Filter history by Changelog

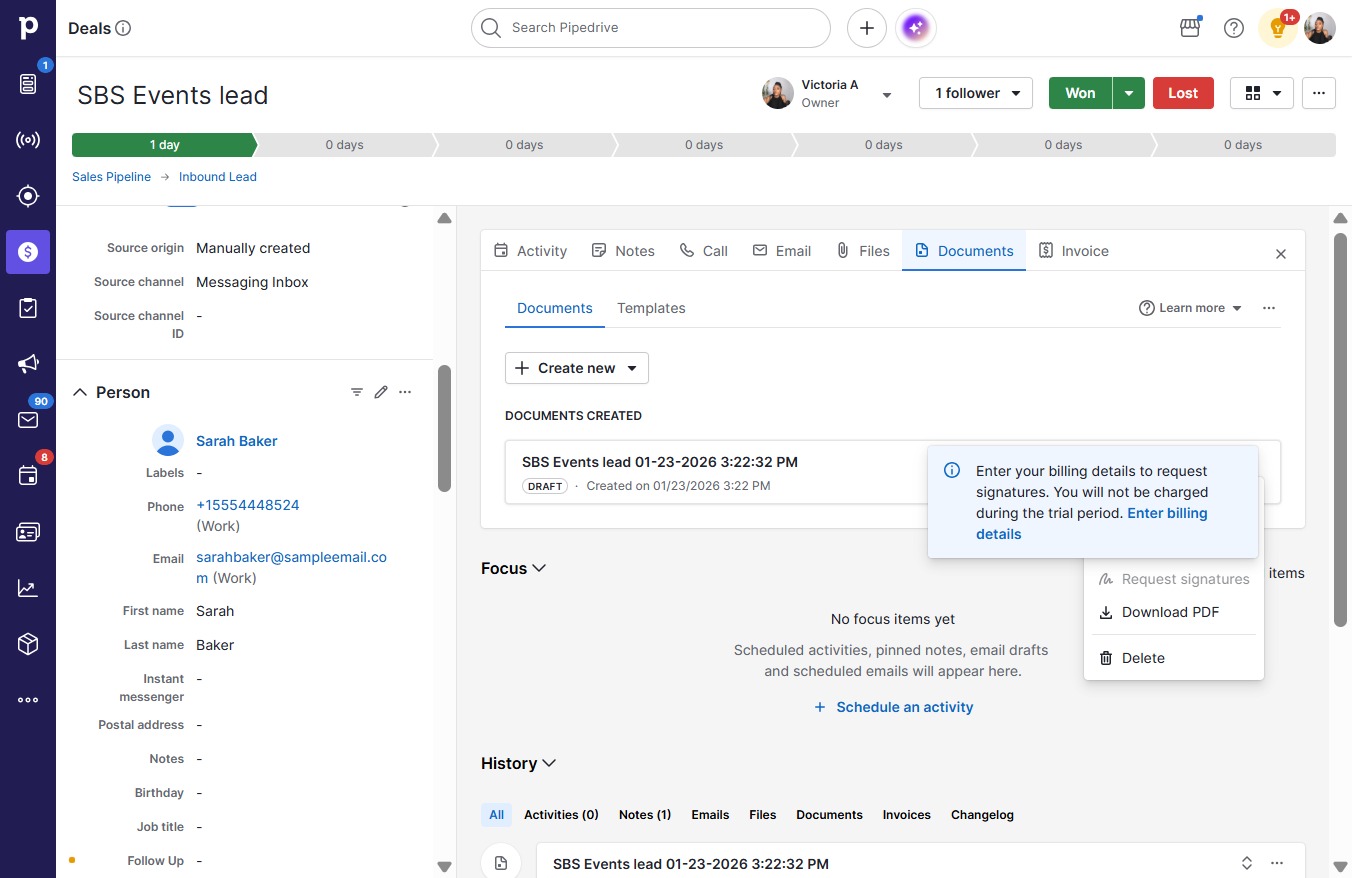pyautogui.click(x=982, y=815)
